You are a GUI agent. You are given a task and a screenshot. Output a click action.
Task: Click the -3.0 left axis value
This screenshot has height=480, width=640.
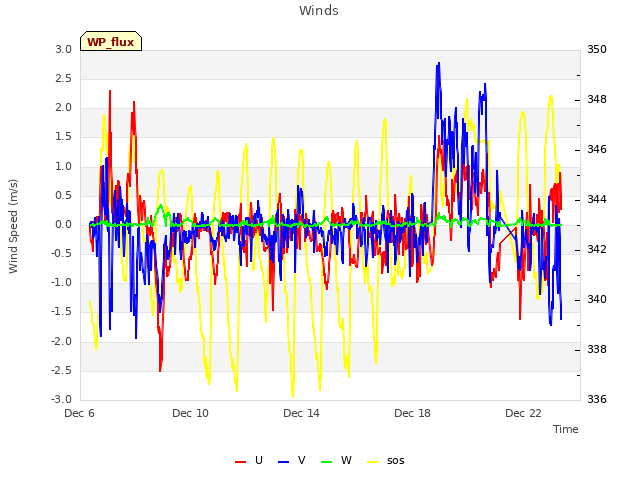pyautogui.click(x=61, y=399)
